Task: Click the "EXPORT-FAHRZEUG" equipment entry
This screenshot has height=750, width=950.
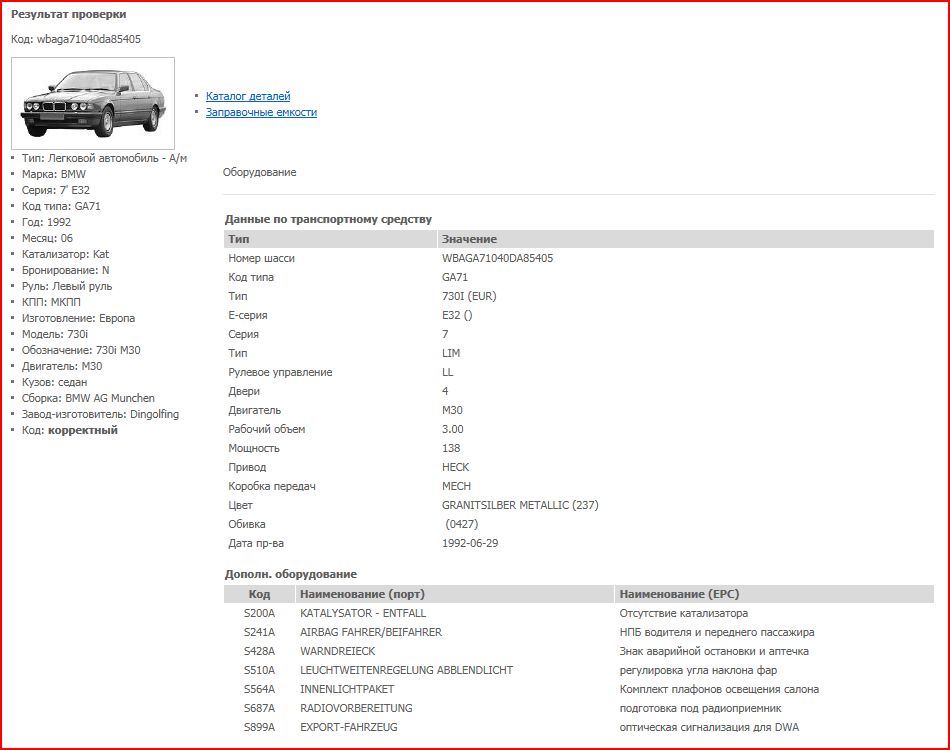Action: 349,727
